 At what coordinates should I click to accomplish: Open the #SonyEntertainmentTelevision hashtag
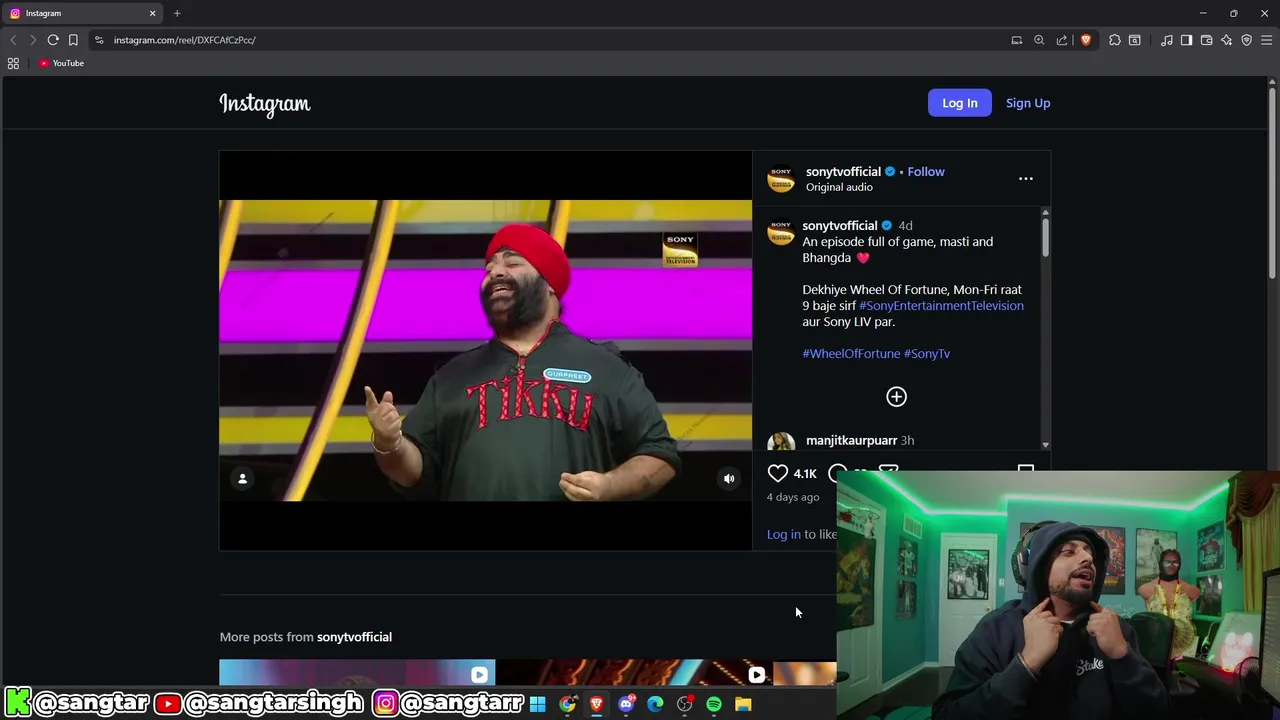(x=941, y=305)
